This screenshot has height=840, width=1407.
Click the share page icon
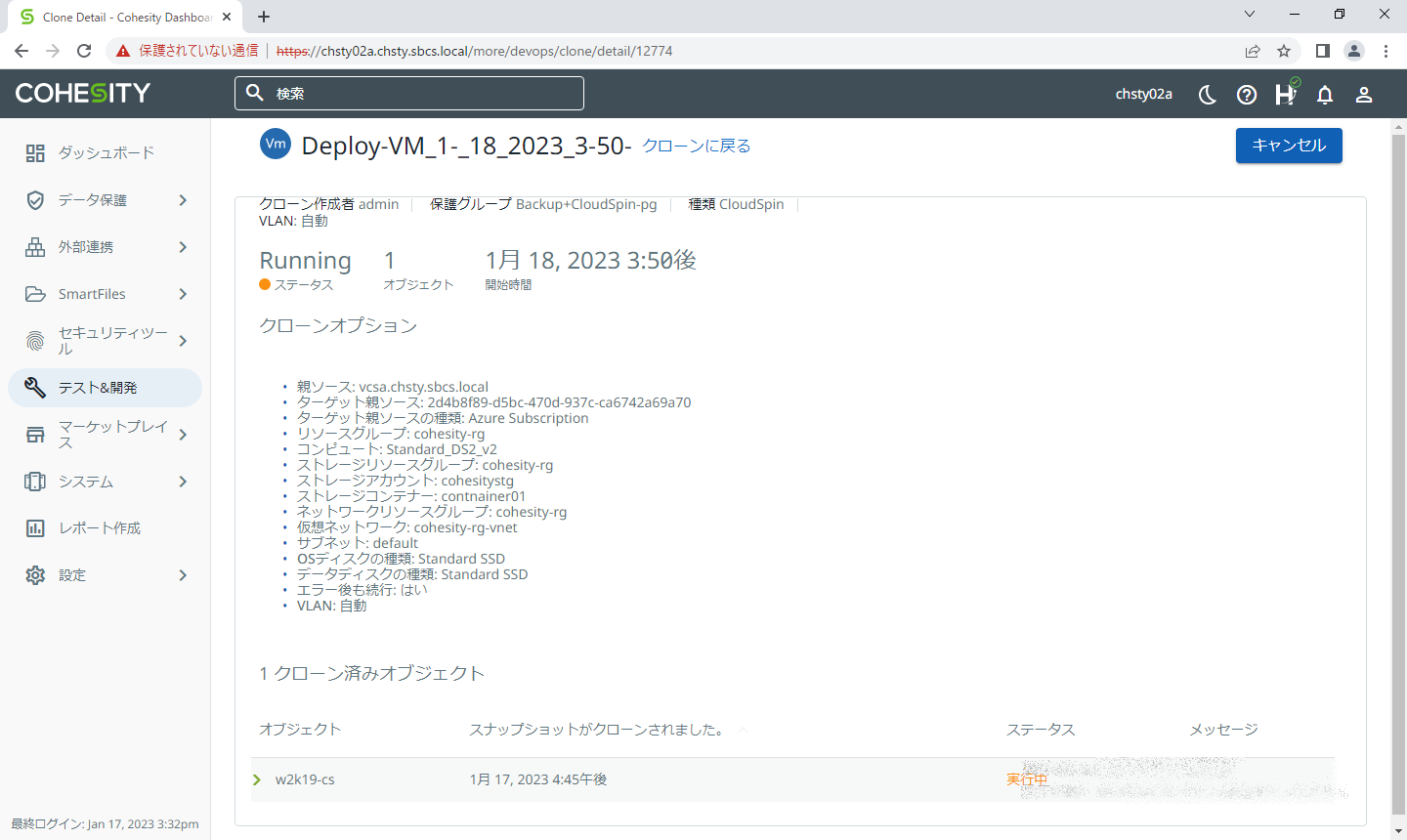click(1253, 51)
